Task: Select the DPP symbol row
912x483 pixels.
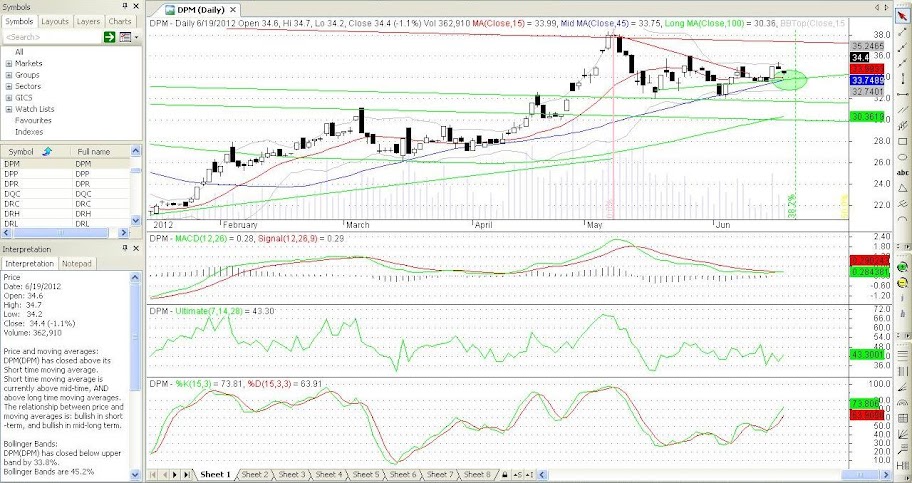Action: 65,173
